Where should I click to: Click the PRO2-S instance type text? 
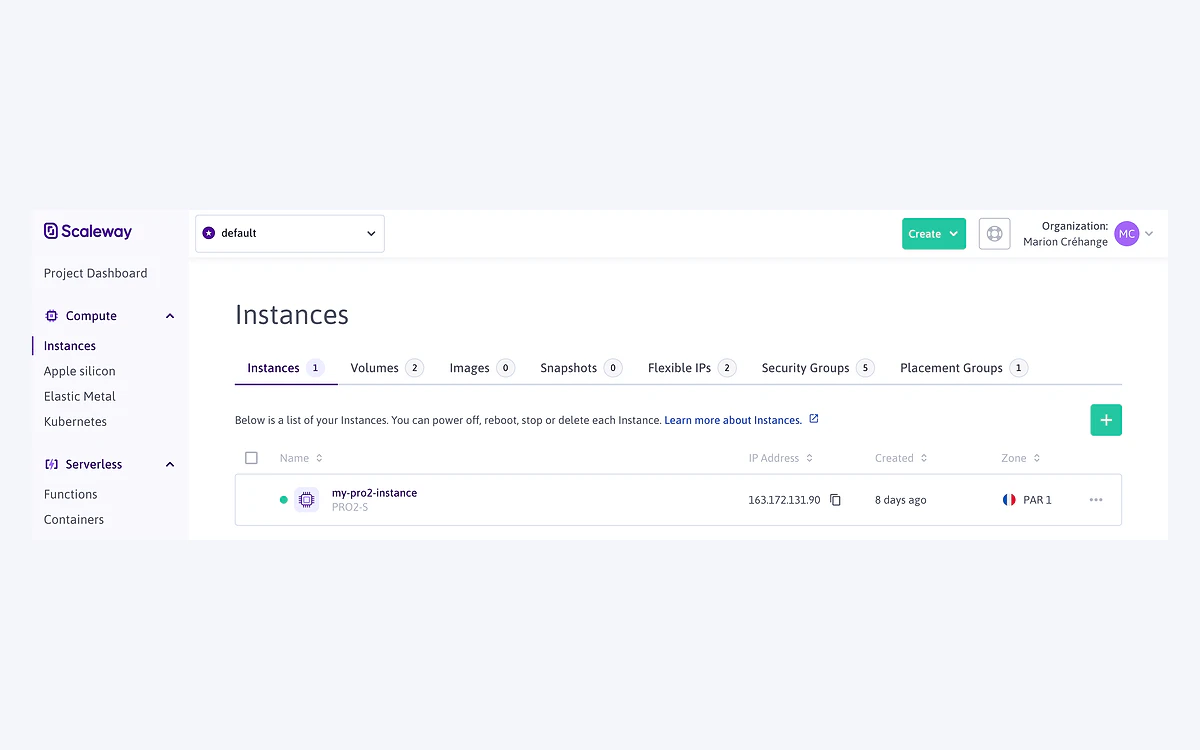(350, 507)
